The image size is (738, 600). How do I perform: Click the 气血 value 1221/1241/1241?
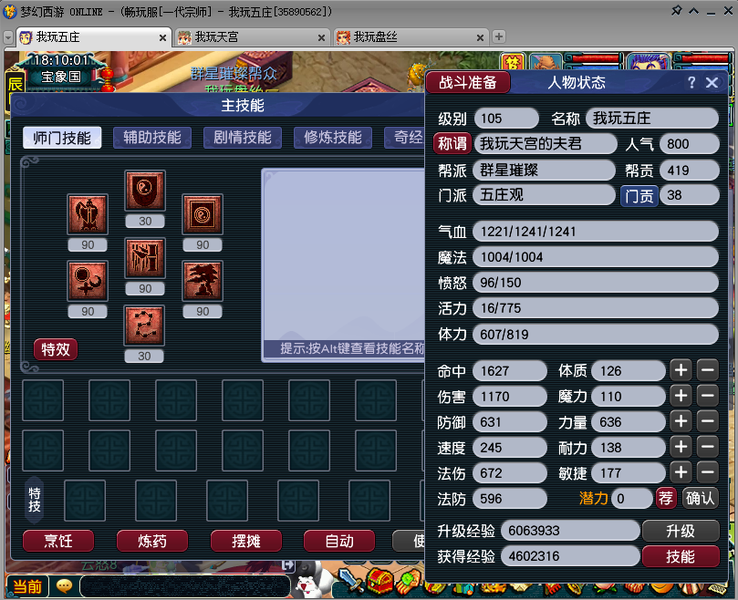coord(595,232)
